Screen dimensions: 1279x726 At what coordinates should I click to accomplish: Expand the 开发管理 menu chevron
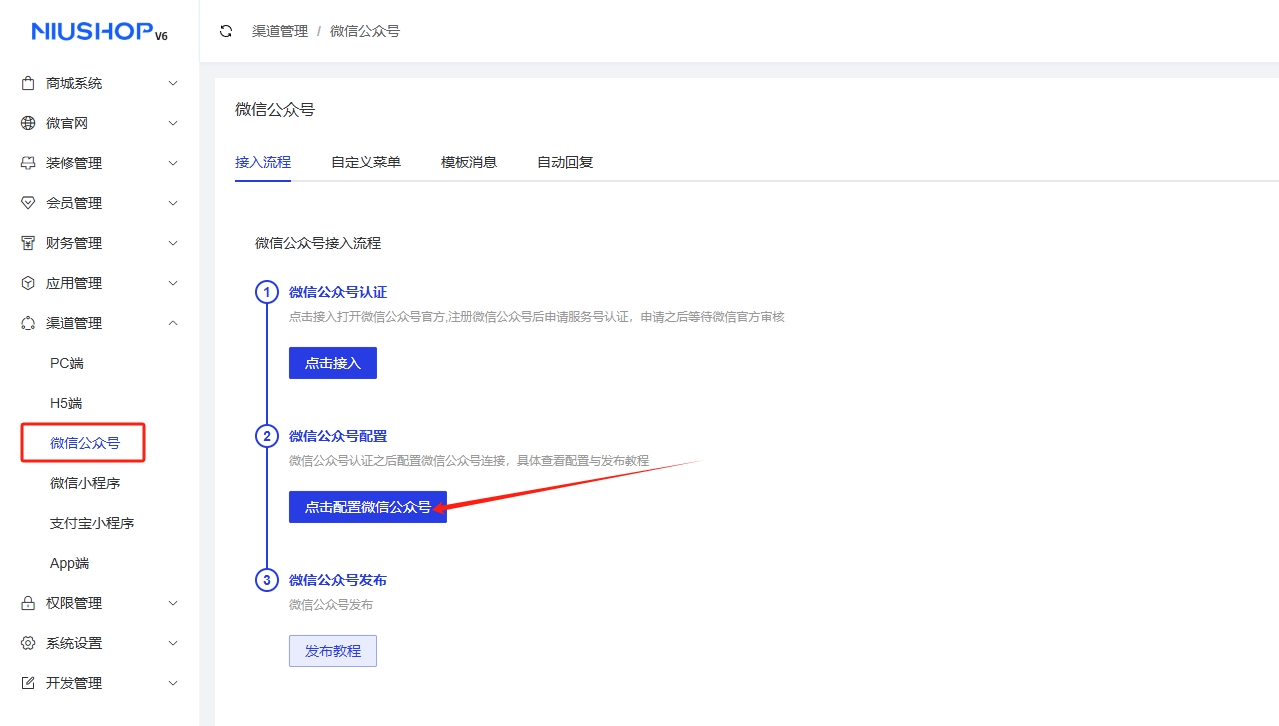173,683
